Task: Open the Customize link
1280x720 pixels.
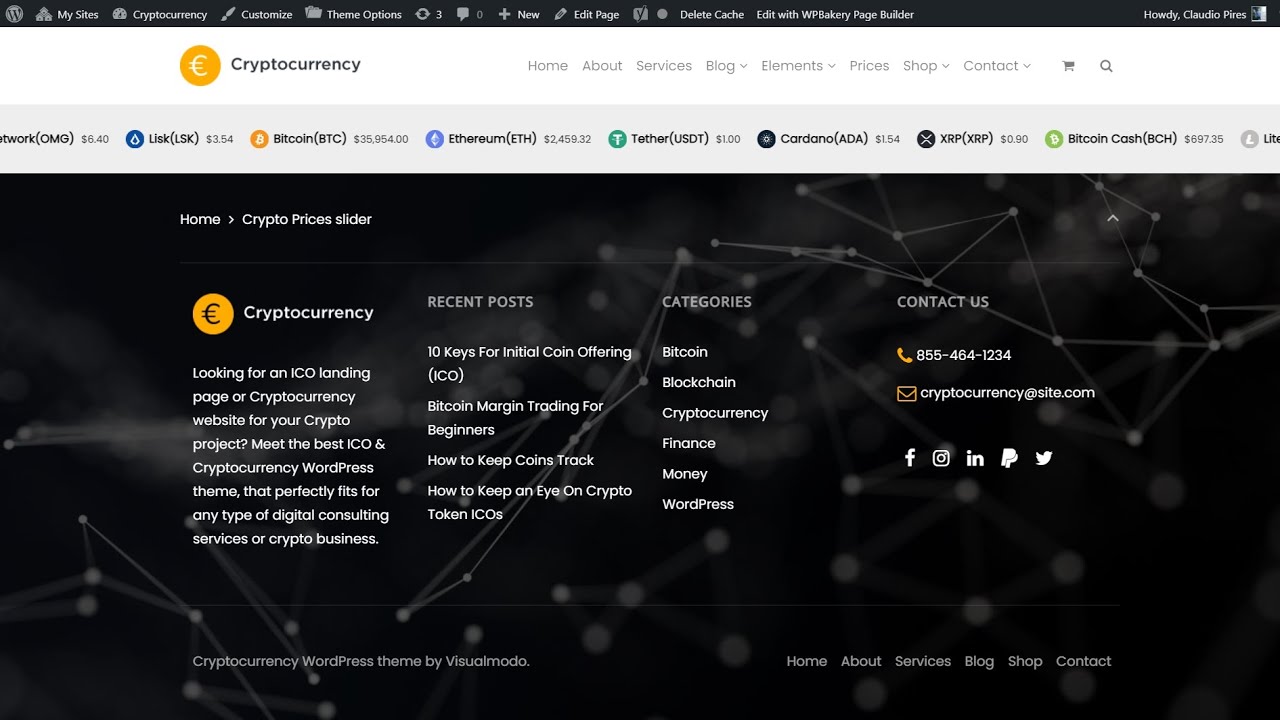Action: click(257, 14)
